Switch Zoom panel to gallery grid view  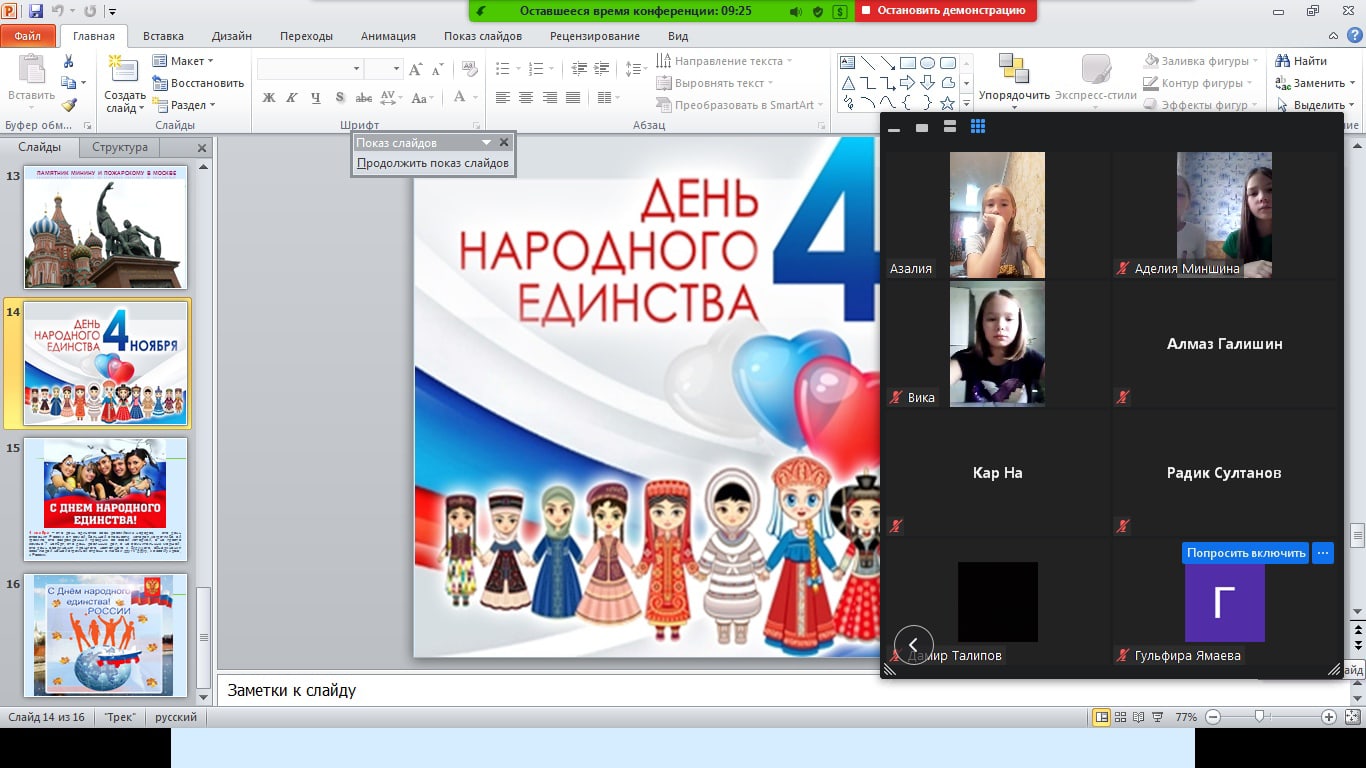pyautogui.click(x=978, y=127)
